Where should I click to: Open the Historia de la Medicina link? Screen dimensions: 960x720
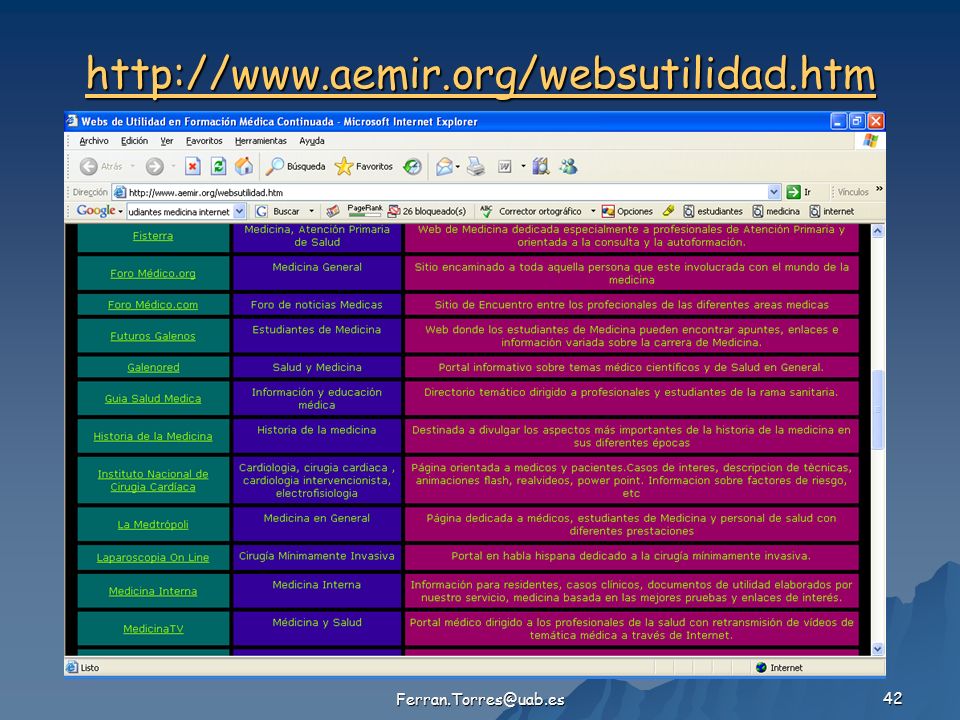152,437
